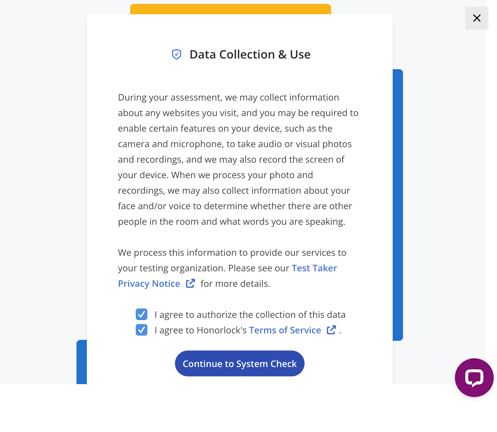Uncheck the authorize data collection checkbox
This screenshot has width=497, height=432.
[141, 314]
